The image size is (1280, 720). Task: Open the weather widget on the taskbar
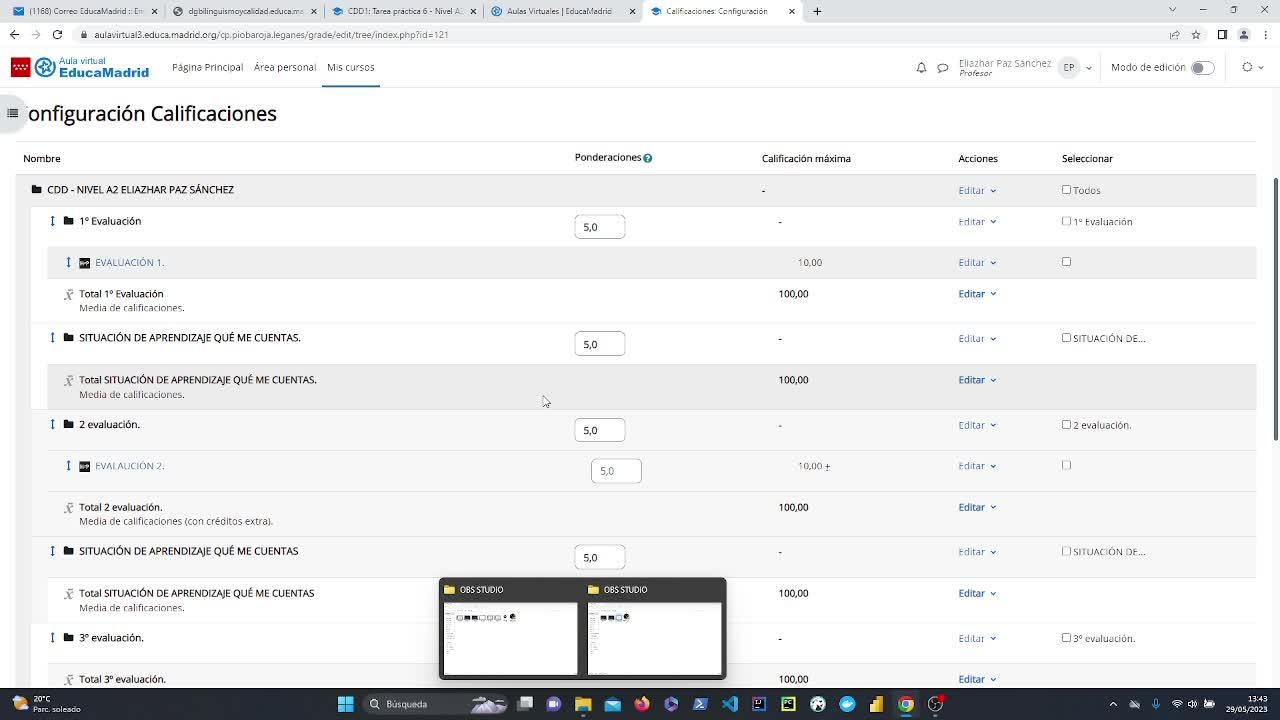pos(45,704)
